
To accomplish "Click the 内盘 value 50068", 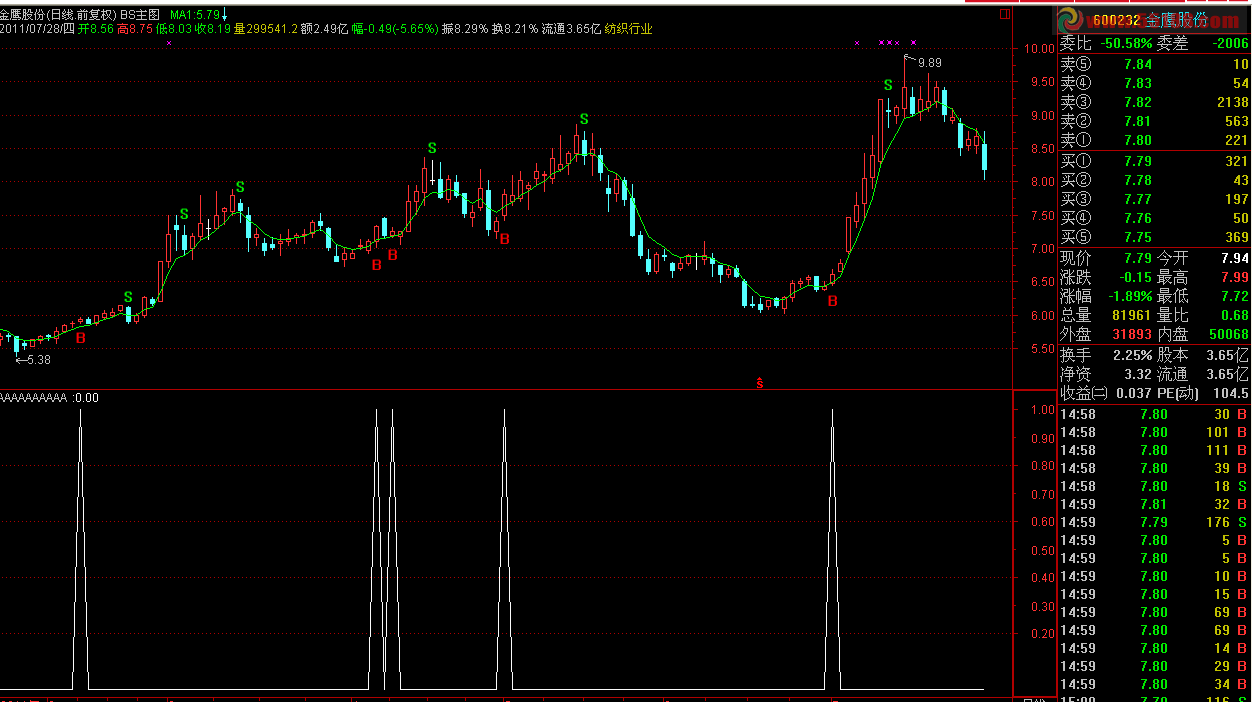I will tap(1228, 334).
